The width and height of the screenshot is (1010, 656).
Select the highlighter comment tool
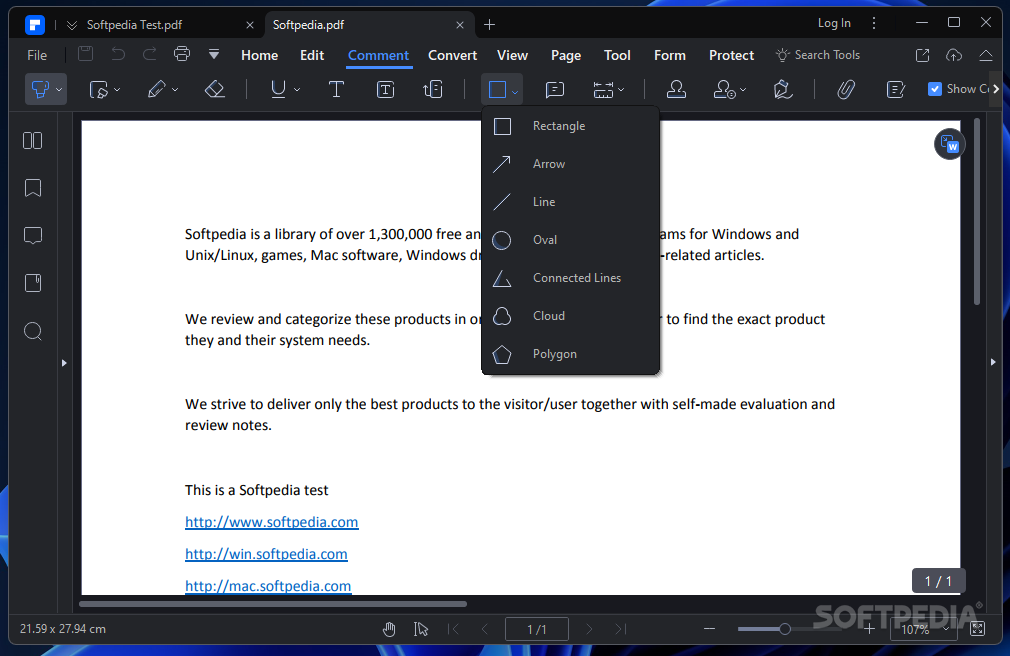pyautogui.click(x=41, y=90)
